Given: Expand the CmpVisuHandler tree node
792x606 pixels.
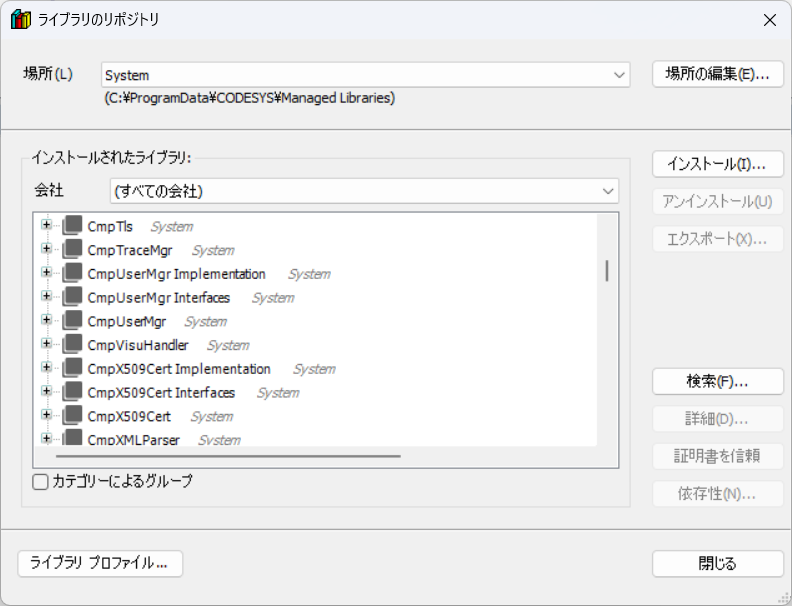Looking at the screenshot, I should 46,343.
